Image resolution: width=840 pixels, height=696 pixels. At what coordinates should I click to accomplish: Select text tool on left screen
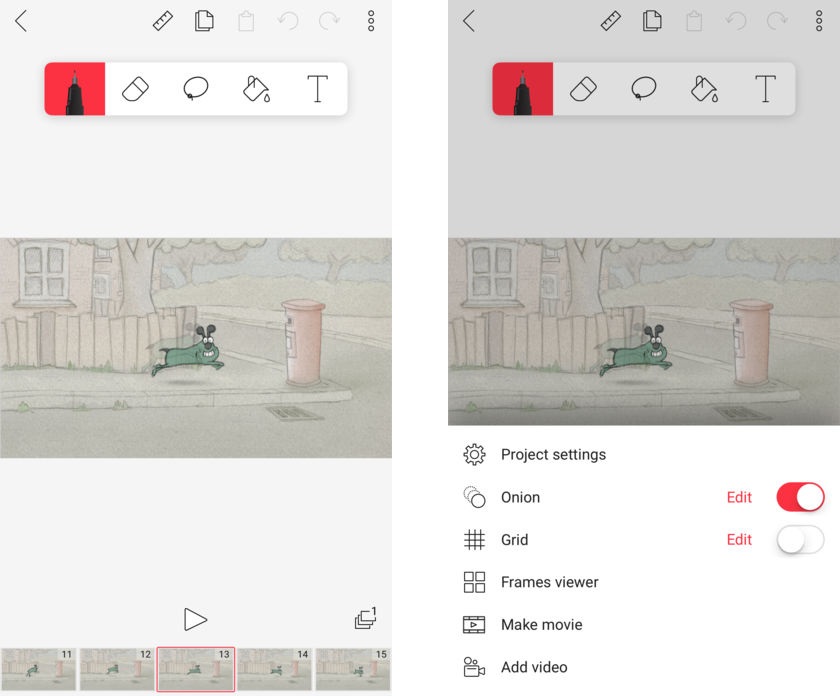(317, 89)
